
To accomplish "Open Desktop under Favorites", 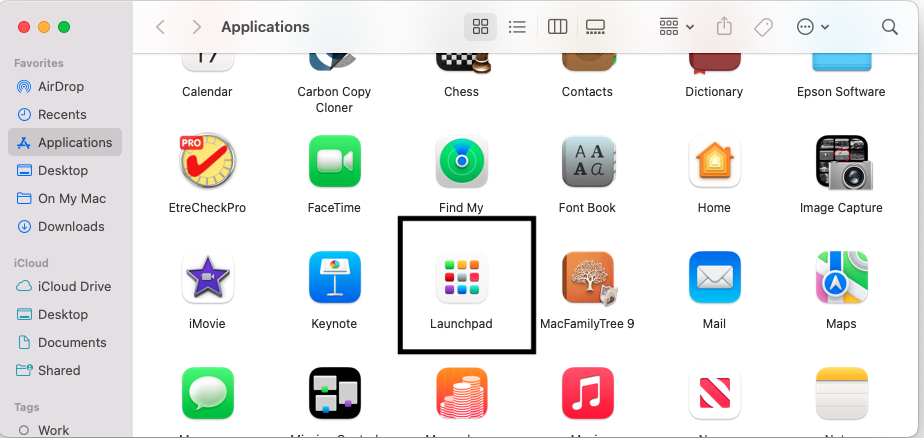I will coord(65,170).
